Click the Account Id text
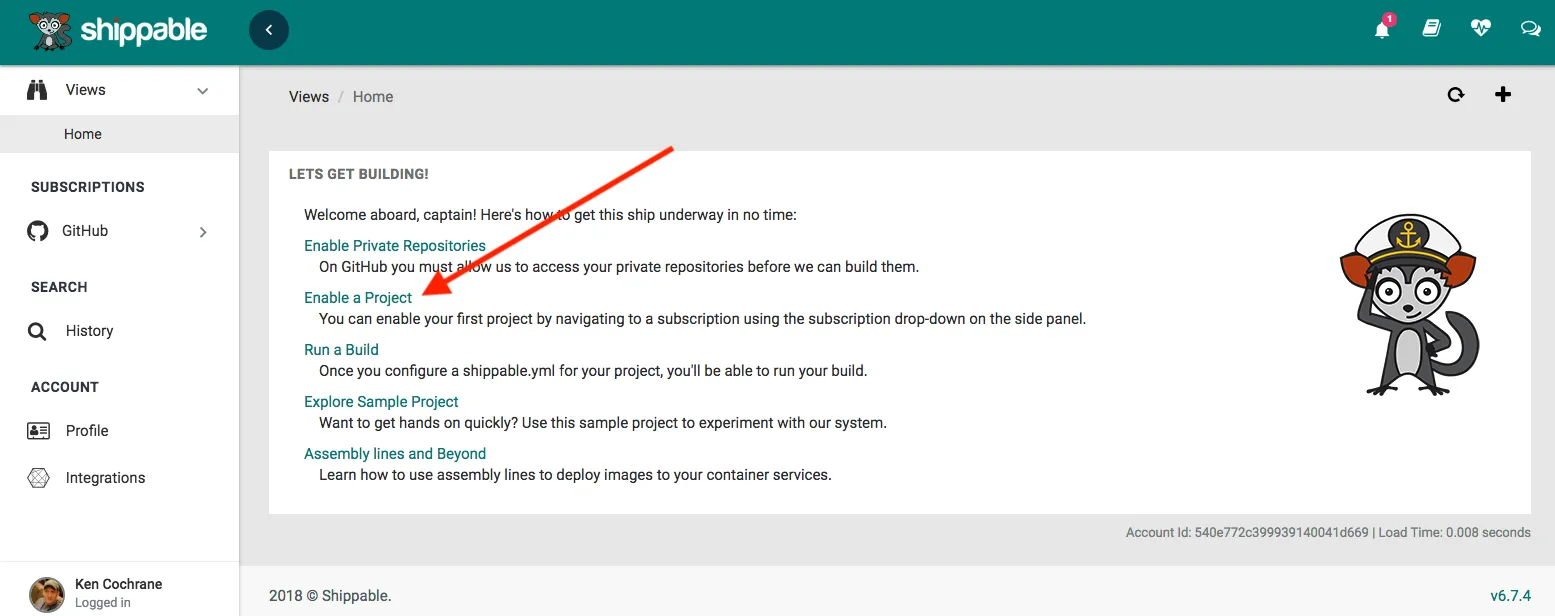 (1247, 533)
